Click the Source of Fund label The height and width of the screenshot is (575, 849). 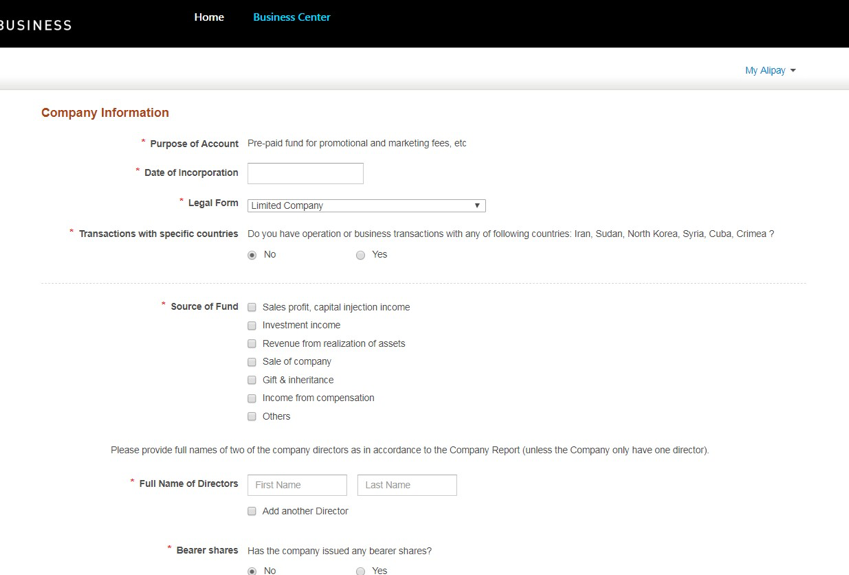point(204,306)
